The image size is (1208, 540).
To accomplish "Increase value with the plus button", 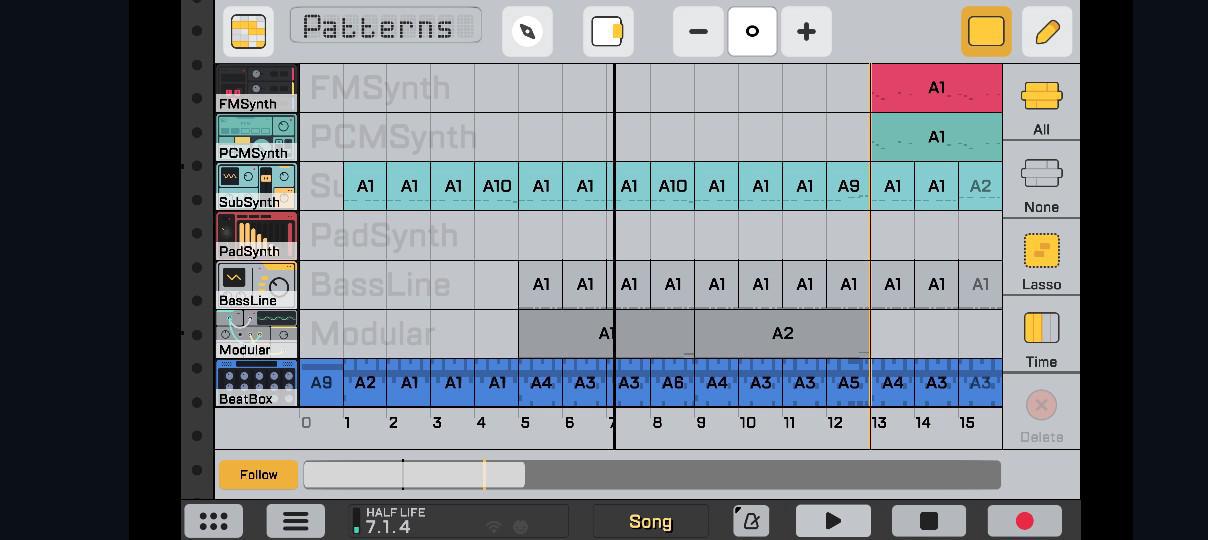I will pos(806,31).
